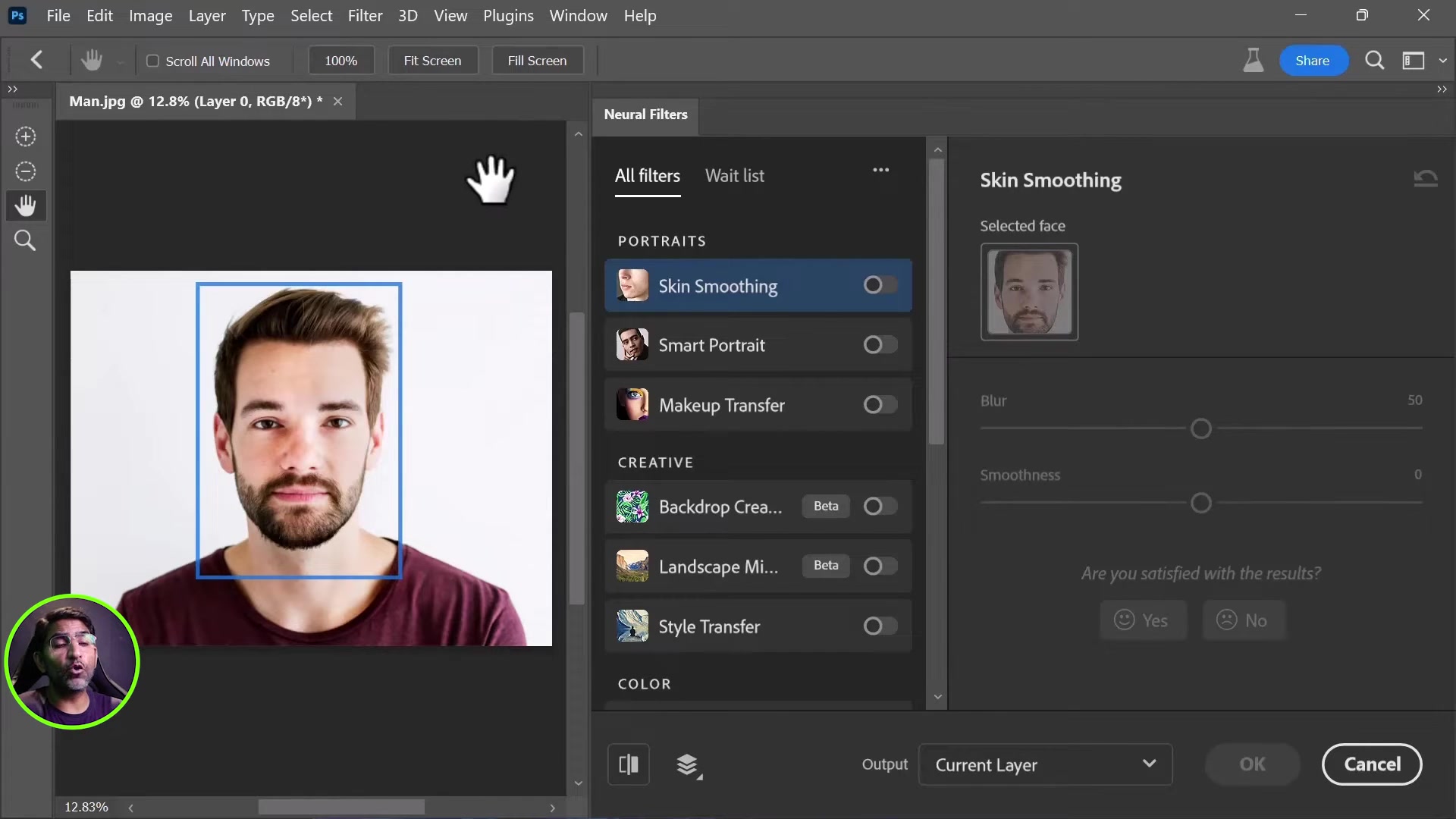
Task: Click the Backdrop Creator Beta badge
Action: click(826, 506)
